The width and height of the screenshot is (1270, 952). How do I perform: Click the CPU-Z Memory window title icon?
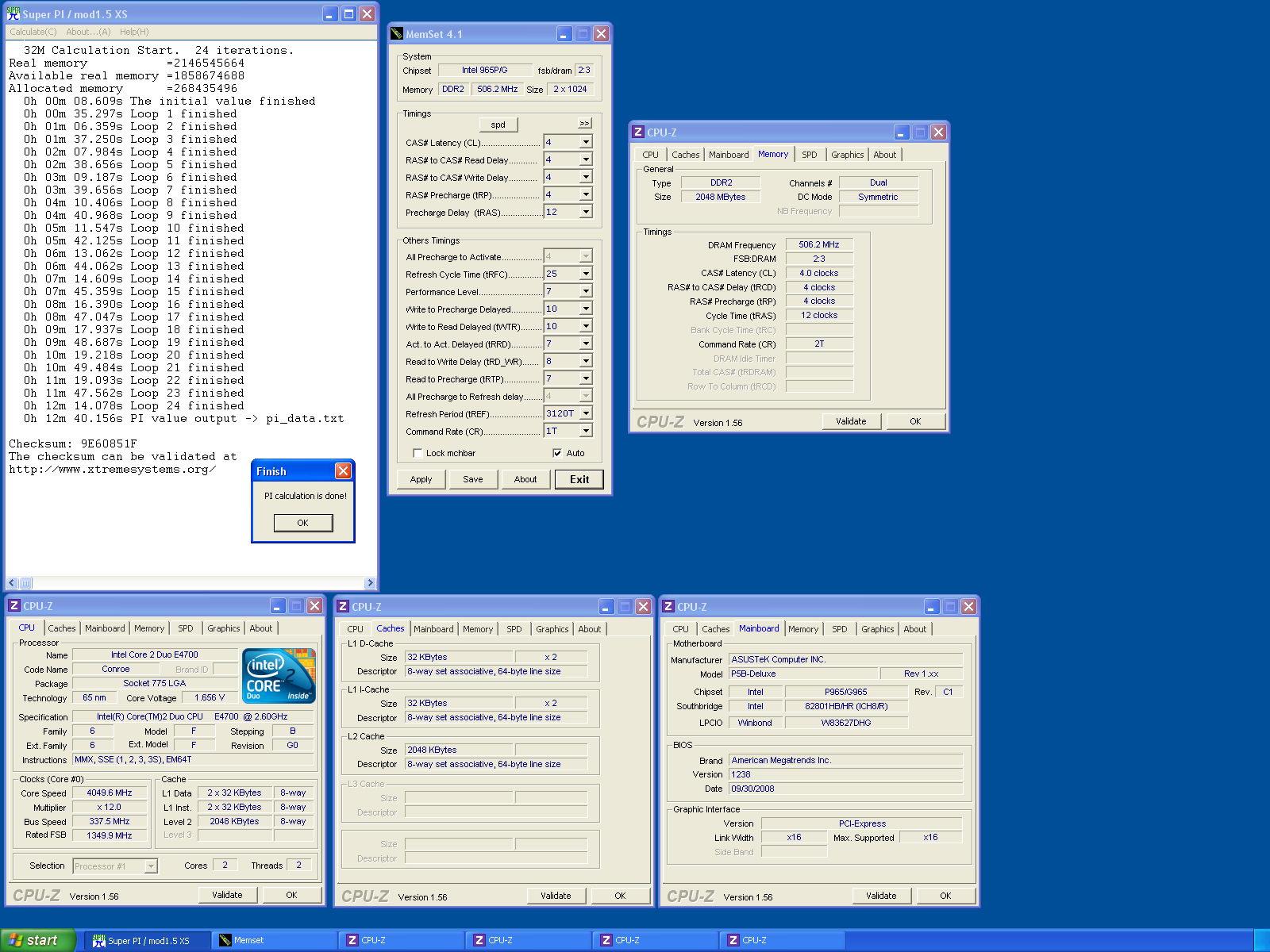638,132
